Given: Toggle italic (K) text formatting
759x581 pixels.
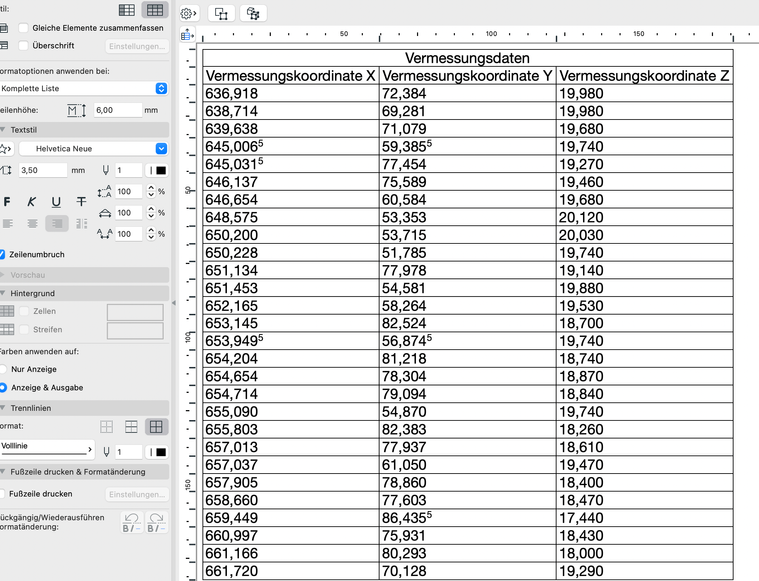Looking at the screenshot, I should (31, 202).
